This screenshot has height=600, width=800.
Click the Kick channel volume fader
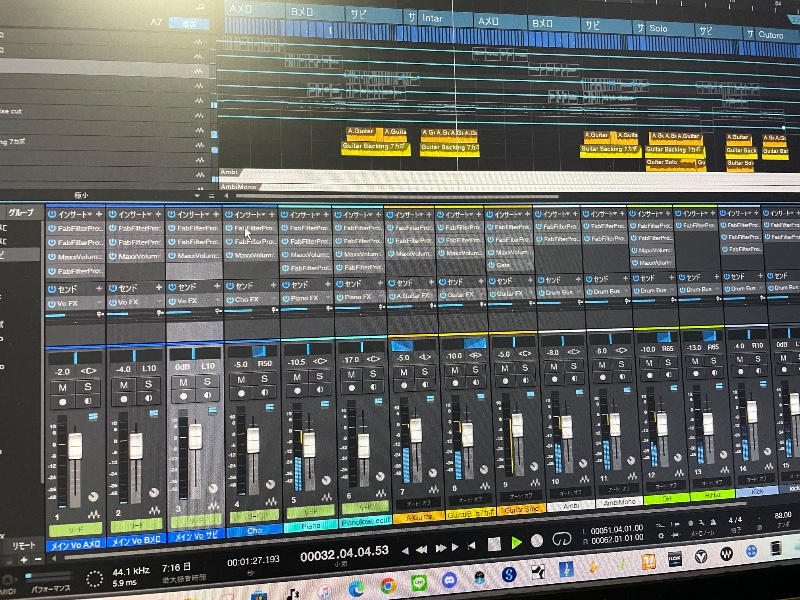751,412
